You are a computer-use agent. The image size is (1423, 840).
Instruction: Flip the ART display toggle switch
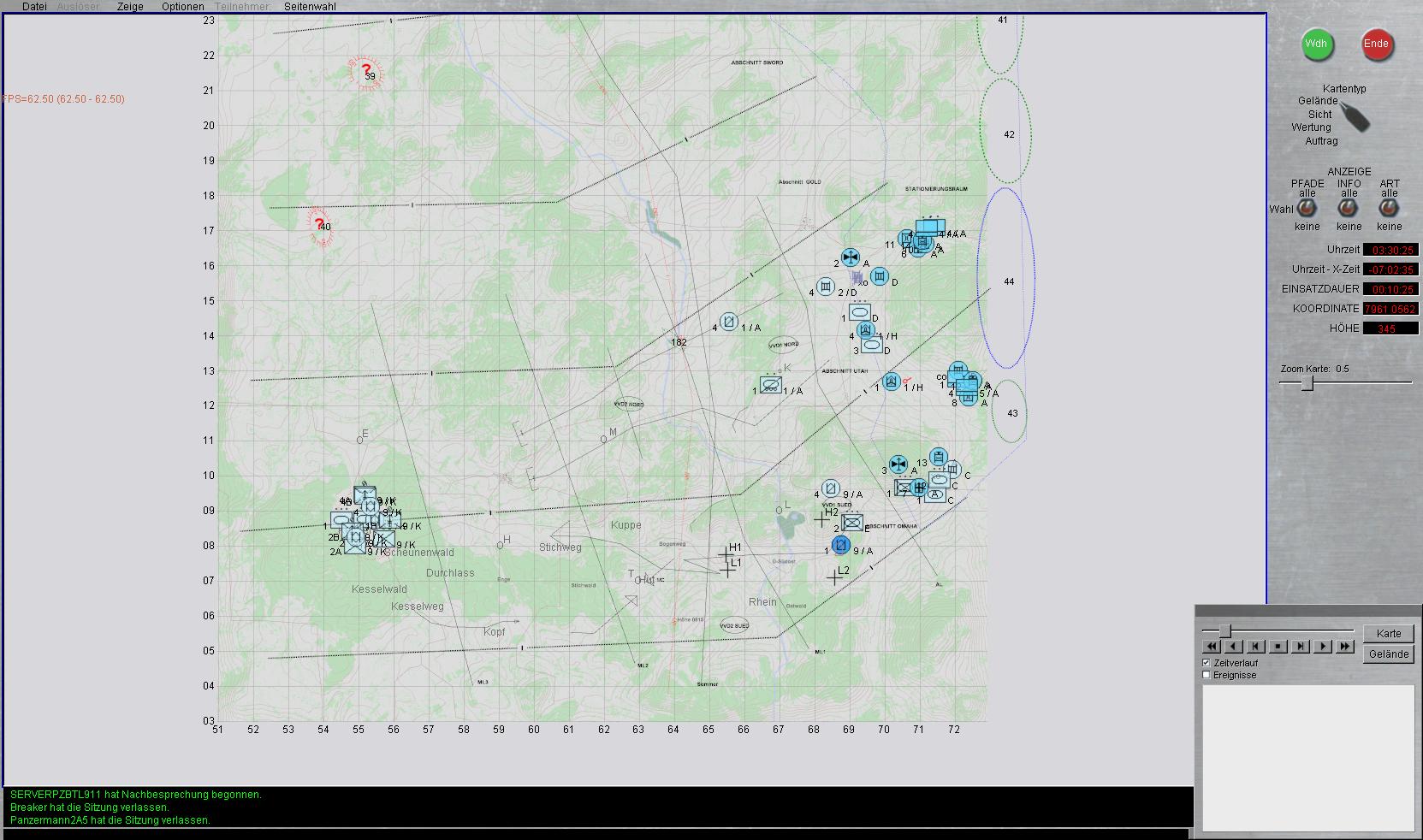click(x=1389, y=209)
